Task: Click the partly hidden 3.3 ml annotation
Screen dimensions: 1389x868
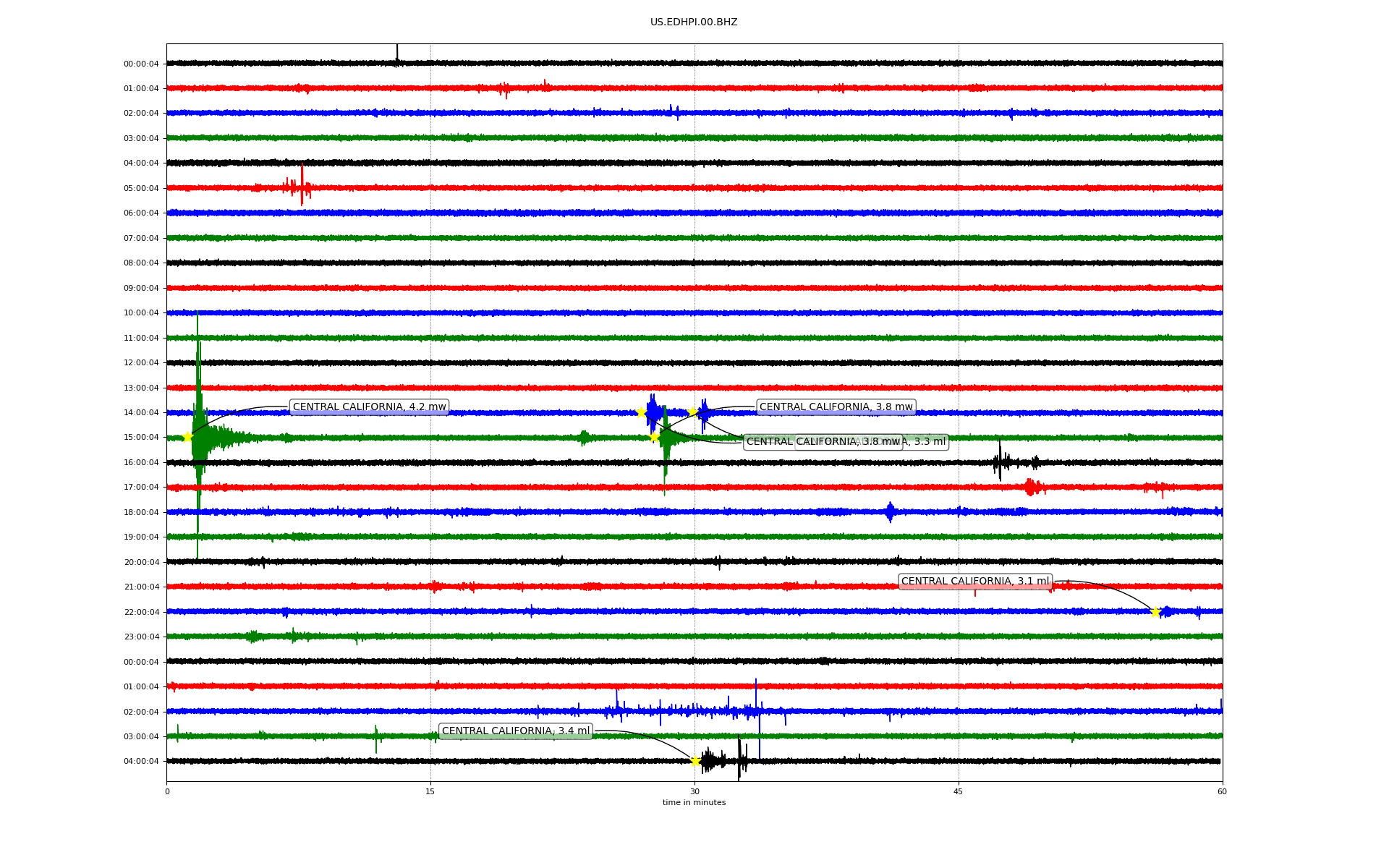Action: (x=927, y=442)
